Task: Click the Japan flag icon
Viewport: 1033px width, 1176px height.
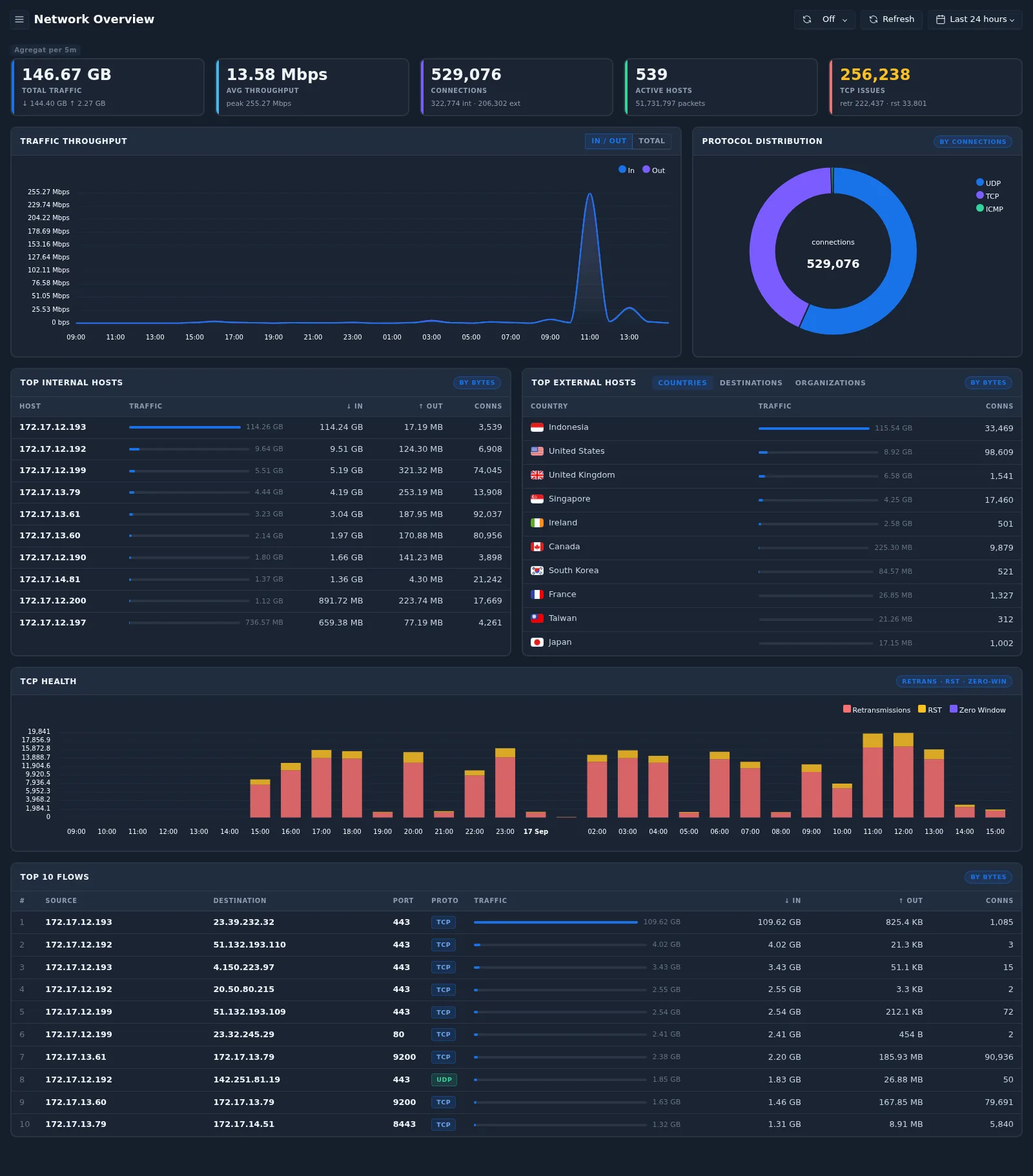Action: 537,642
